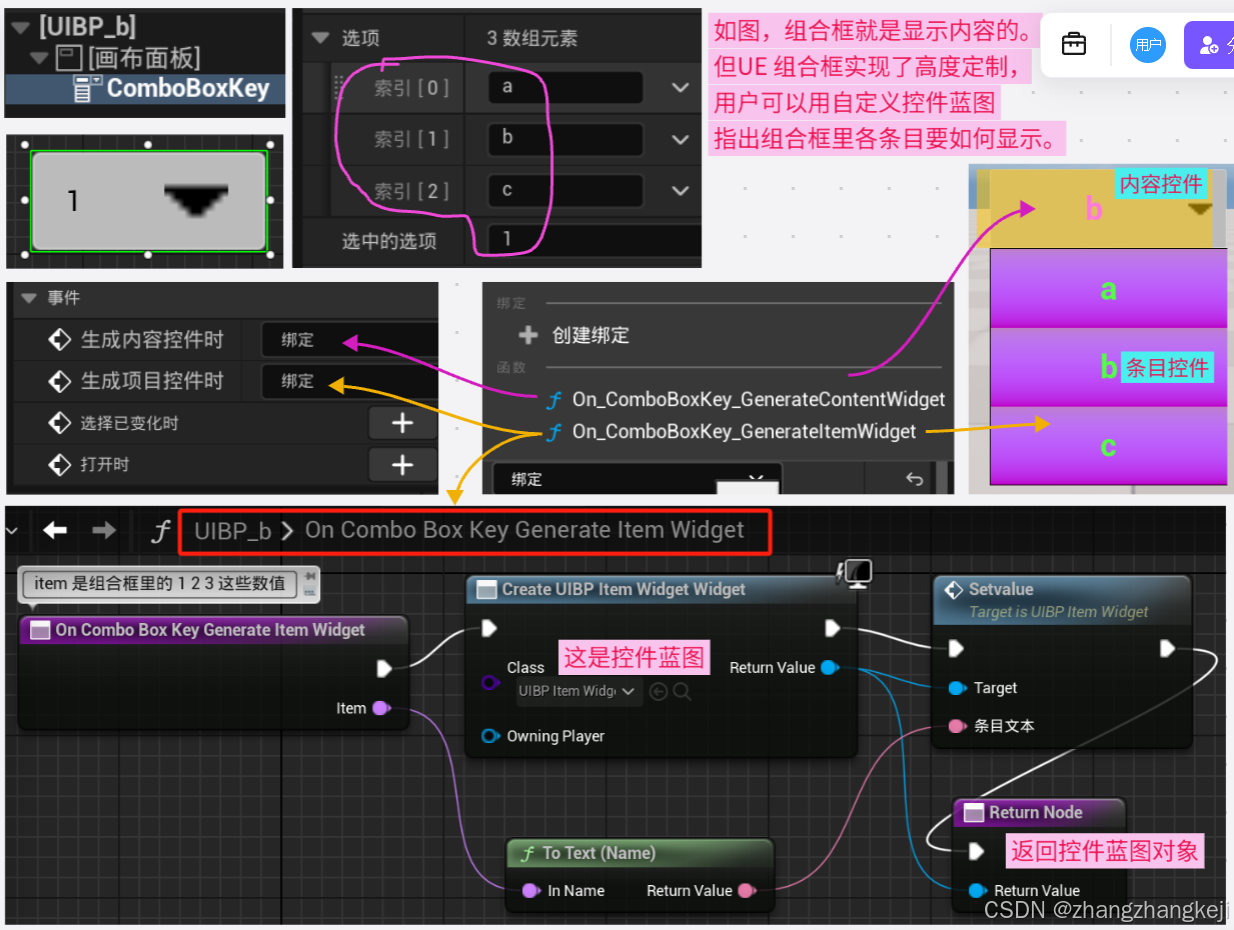Click the 索引 [2] field containing c
This screenshot has width=1234, height=930.
tap(566, 190)
